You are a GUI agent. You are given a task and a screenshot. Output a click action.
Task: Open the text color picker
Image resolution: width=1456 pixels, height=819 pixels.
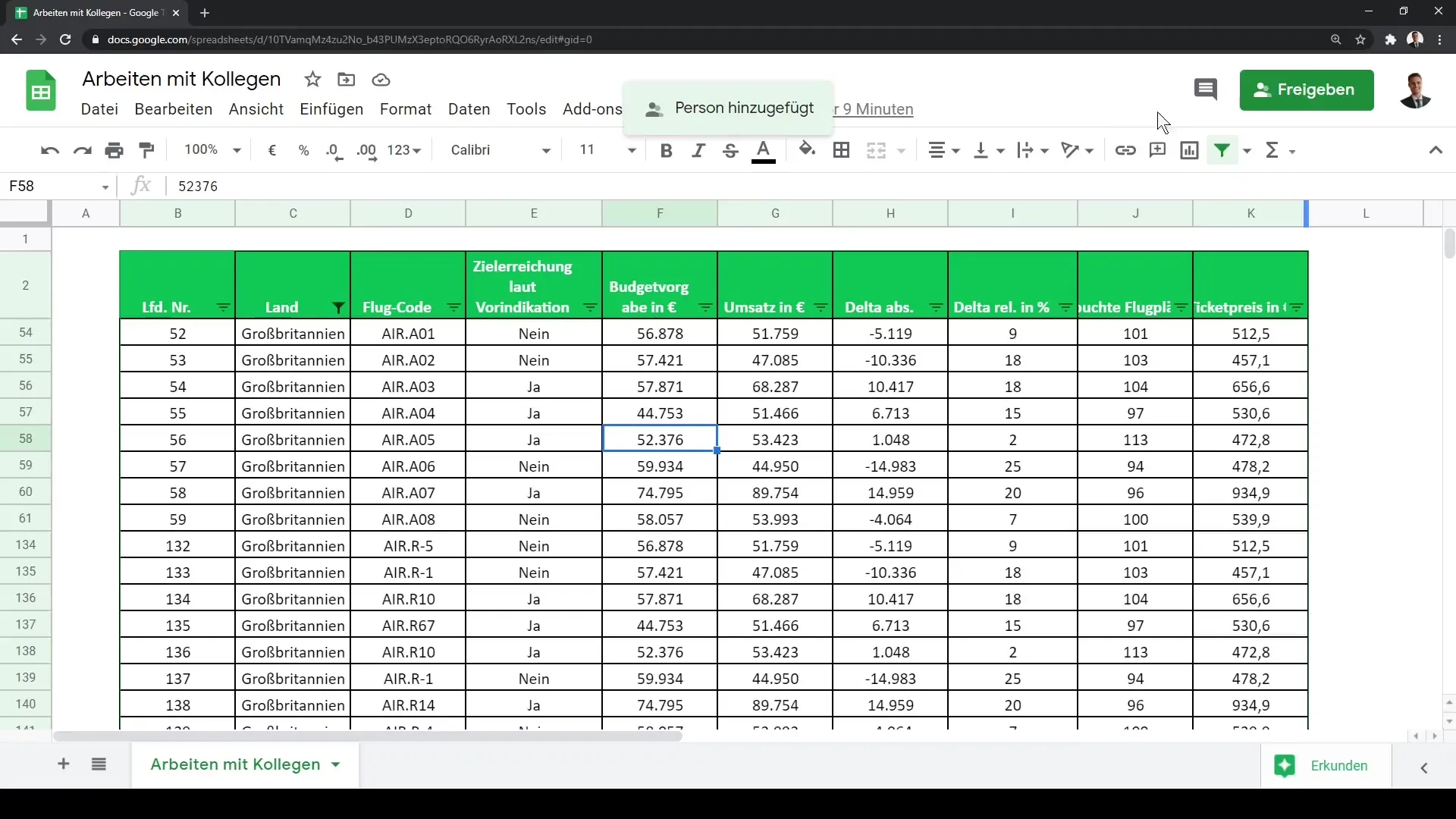[763, 150]
